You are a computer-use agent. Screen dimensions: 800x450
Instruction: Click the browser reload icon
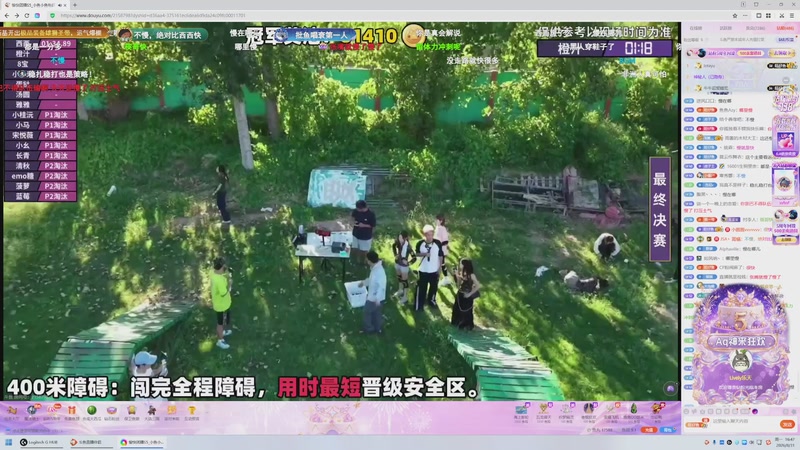27,15
